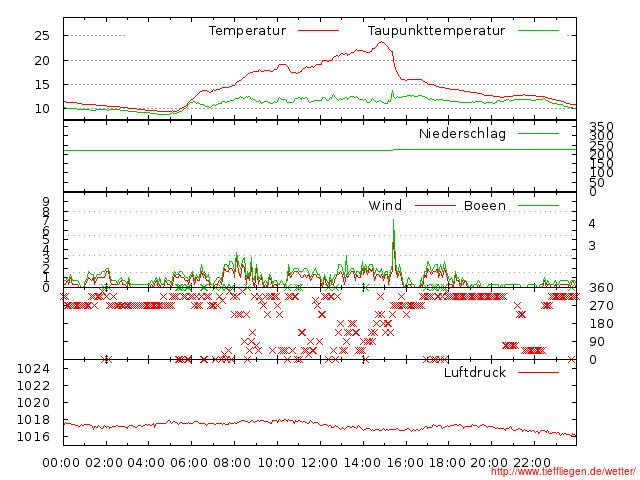Click the 350 precipitation axis label
The width and height of the screenshot is (640, 480).
point(602,128)
